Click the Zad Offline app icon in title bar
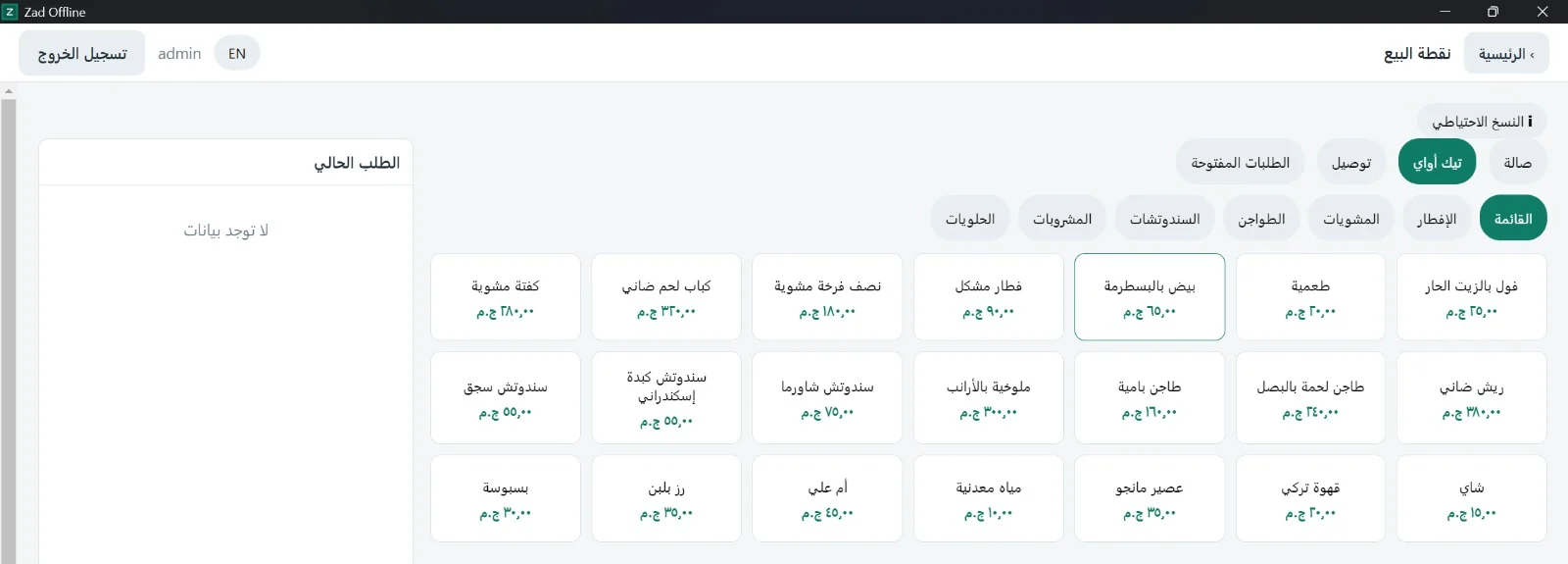This screenshot has width=1568, height=564. click(10, 12)
